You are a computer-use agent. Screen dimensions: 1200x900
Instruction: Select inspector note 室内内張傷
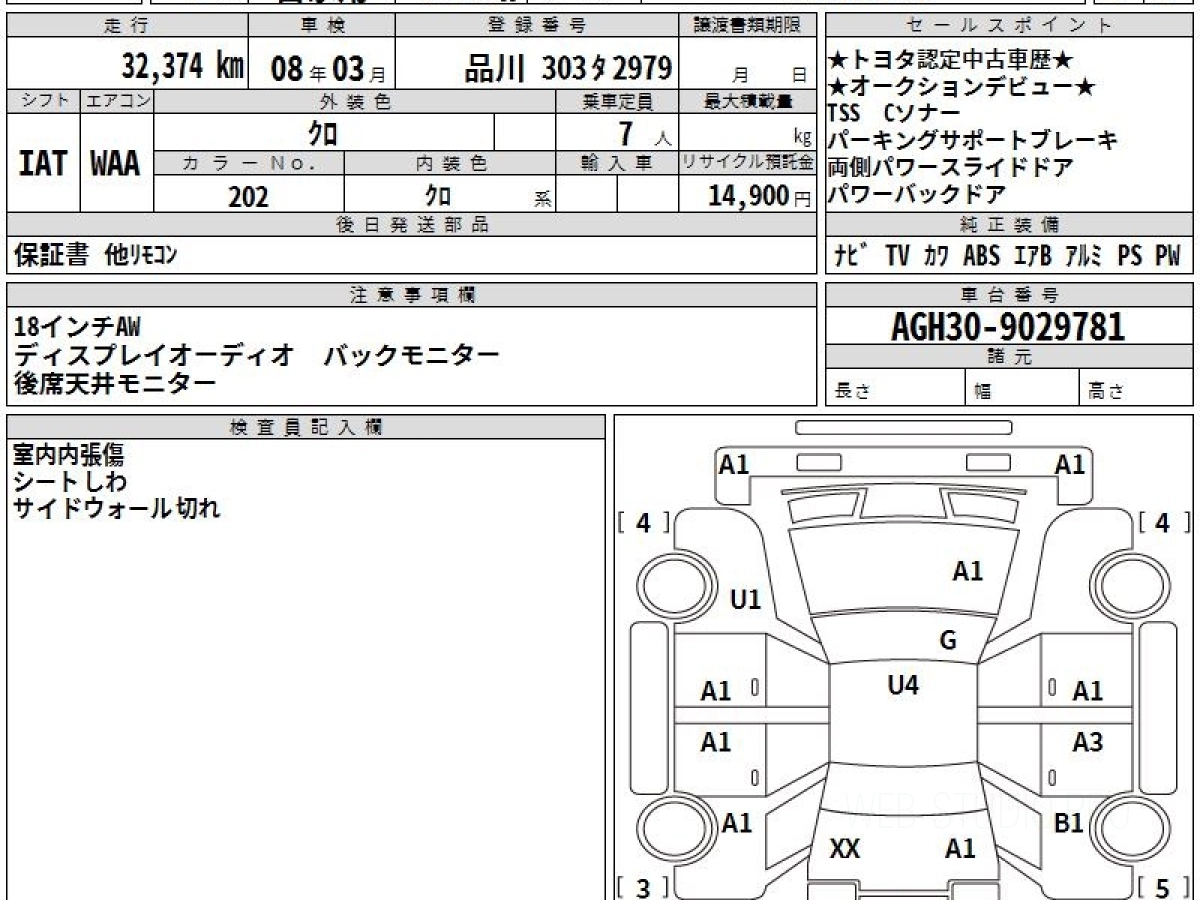click(x=68, y=455)
